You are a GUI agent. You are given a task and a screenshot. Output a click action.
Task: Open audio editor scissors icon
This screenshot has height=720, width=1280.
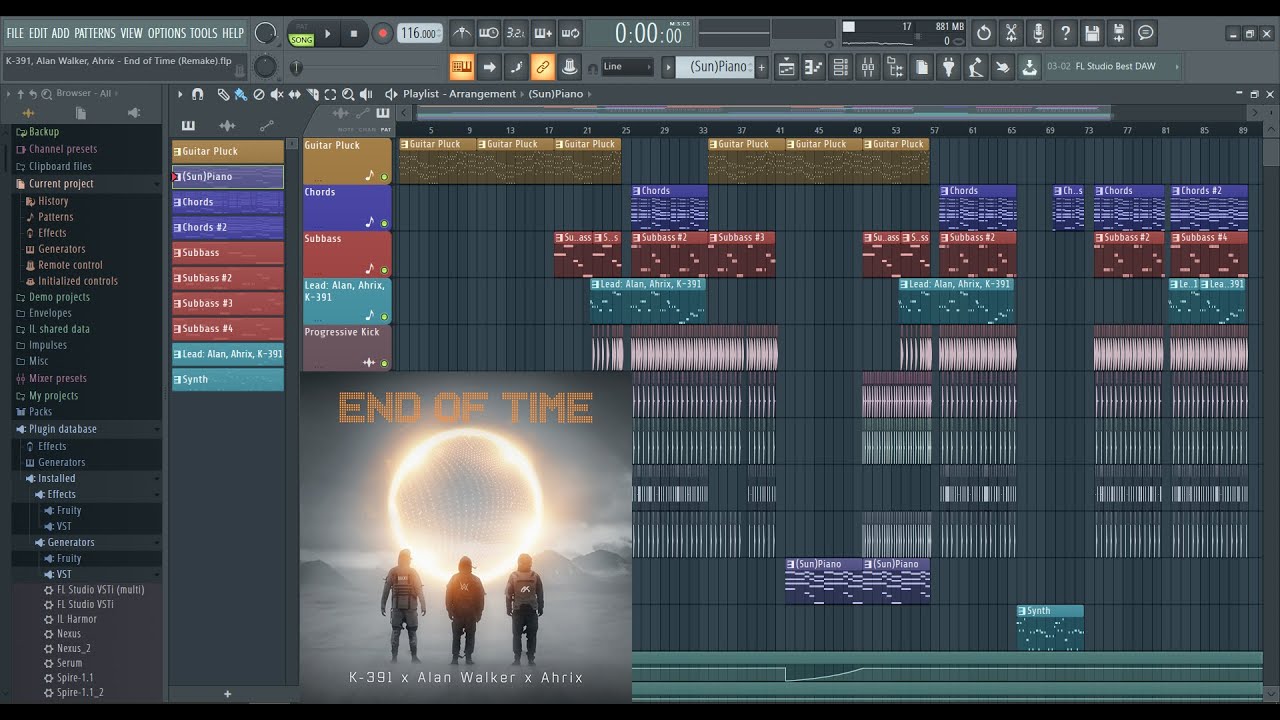pos(1011,33)
